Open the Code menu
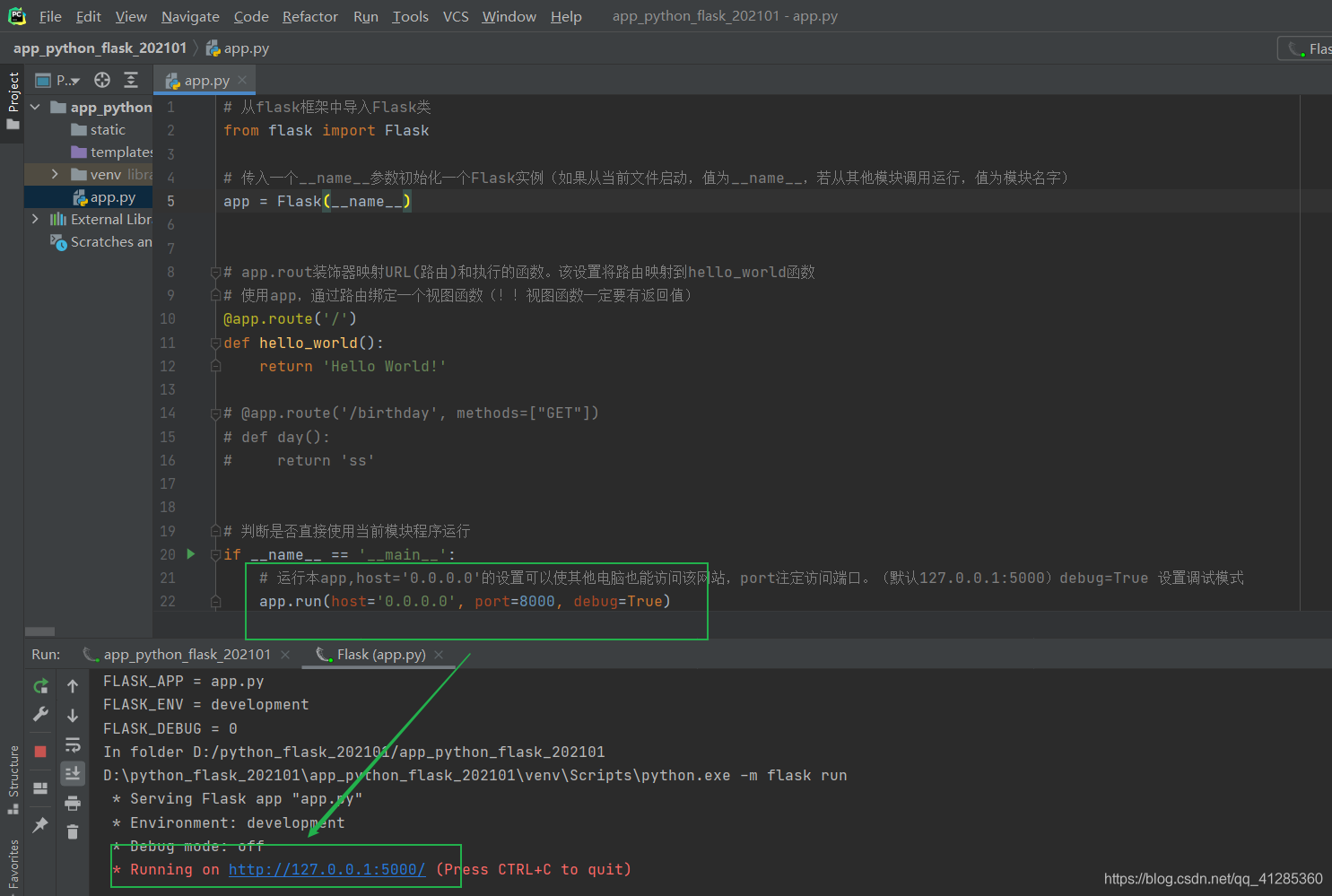 (251, 16)
